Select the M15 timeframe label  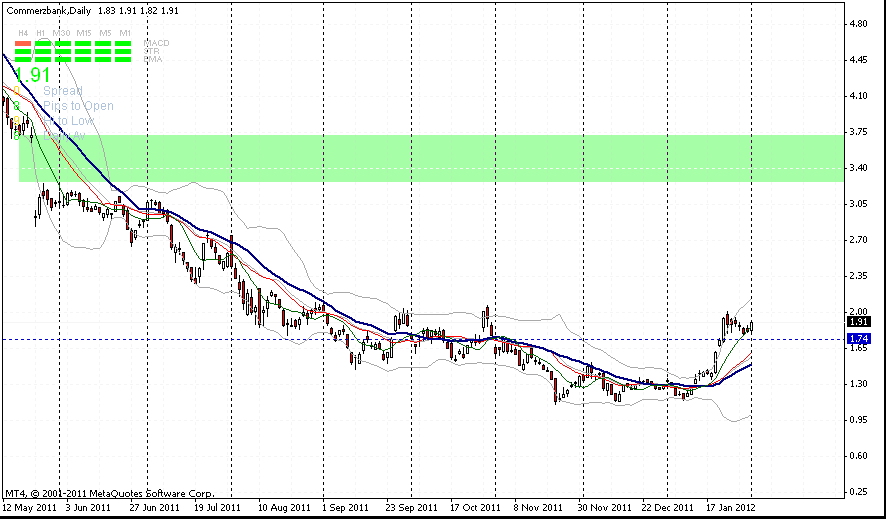coord(84,33)
